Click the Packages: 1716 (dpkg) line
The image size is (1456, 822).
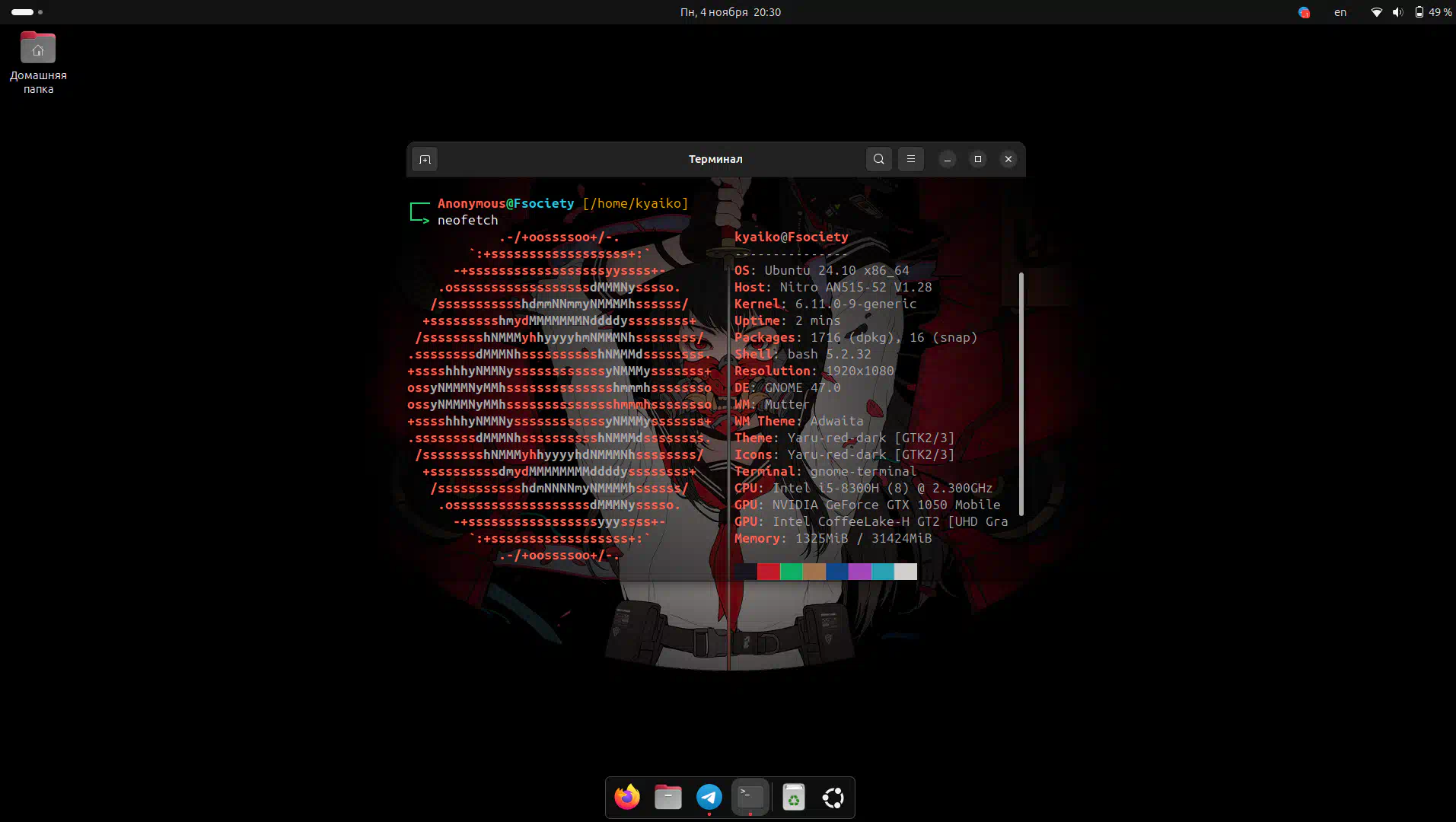855,337
